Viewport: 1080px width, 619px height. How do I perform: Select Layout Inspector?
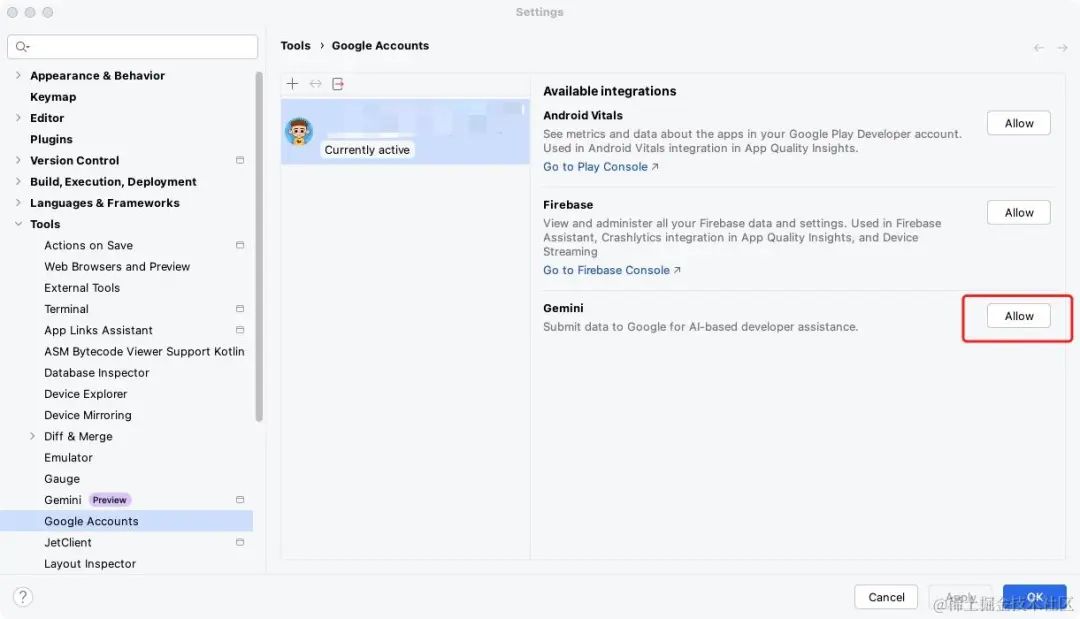tap(90, 563)
